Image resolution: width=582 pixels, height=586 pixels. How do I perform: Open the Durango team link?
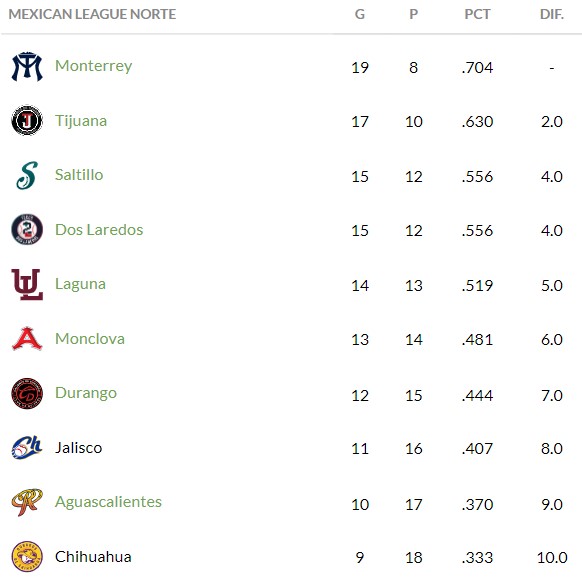click(x=86, y=393)
